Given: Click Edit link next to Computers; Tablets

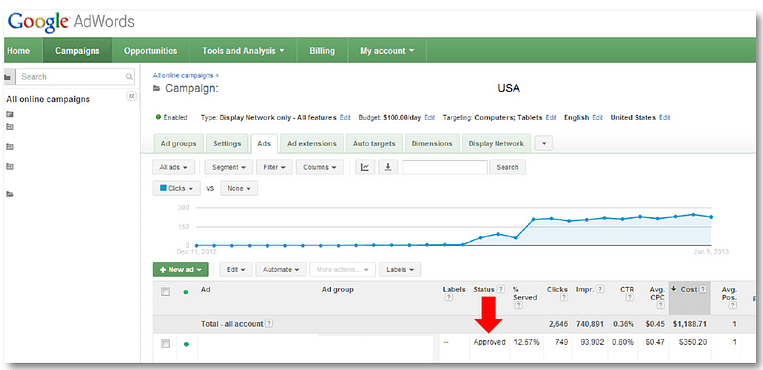Looking at the screenshot, I should (x=551, y=117).
